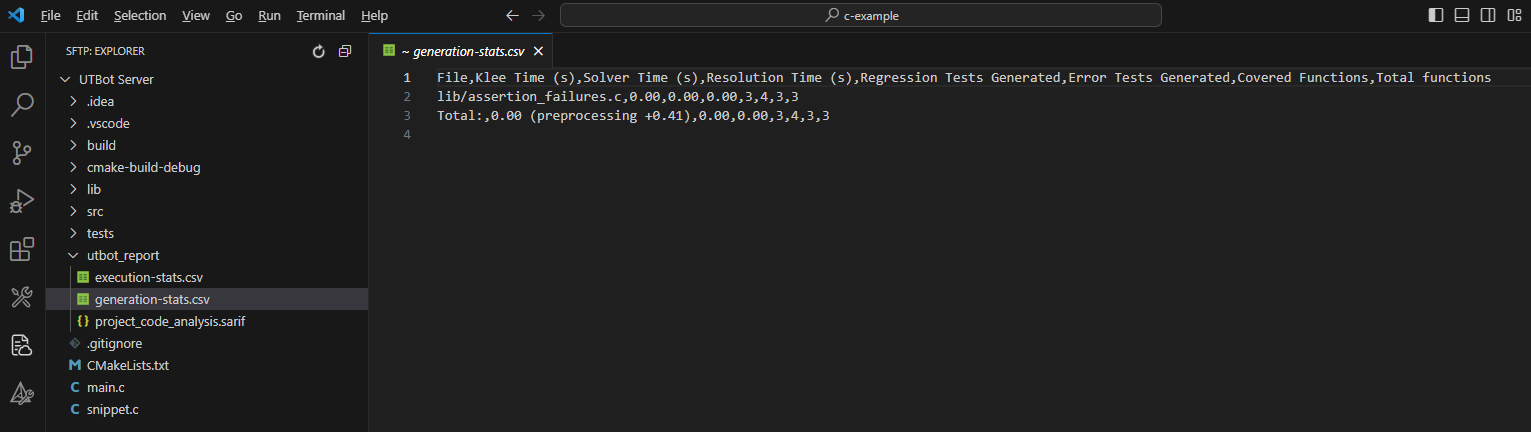1531x432 pixels.
Task: Open the Run and Debug view
Action: coord(22,201)
